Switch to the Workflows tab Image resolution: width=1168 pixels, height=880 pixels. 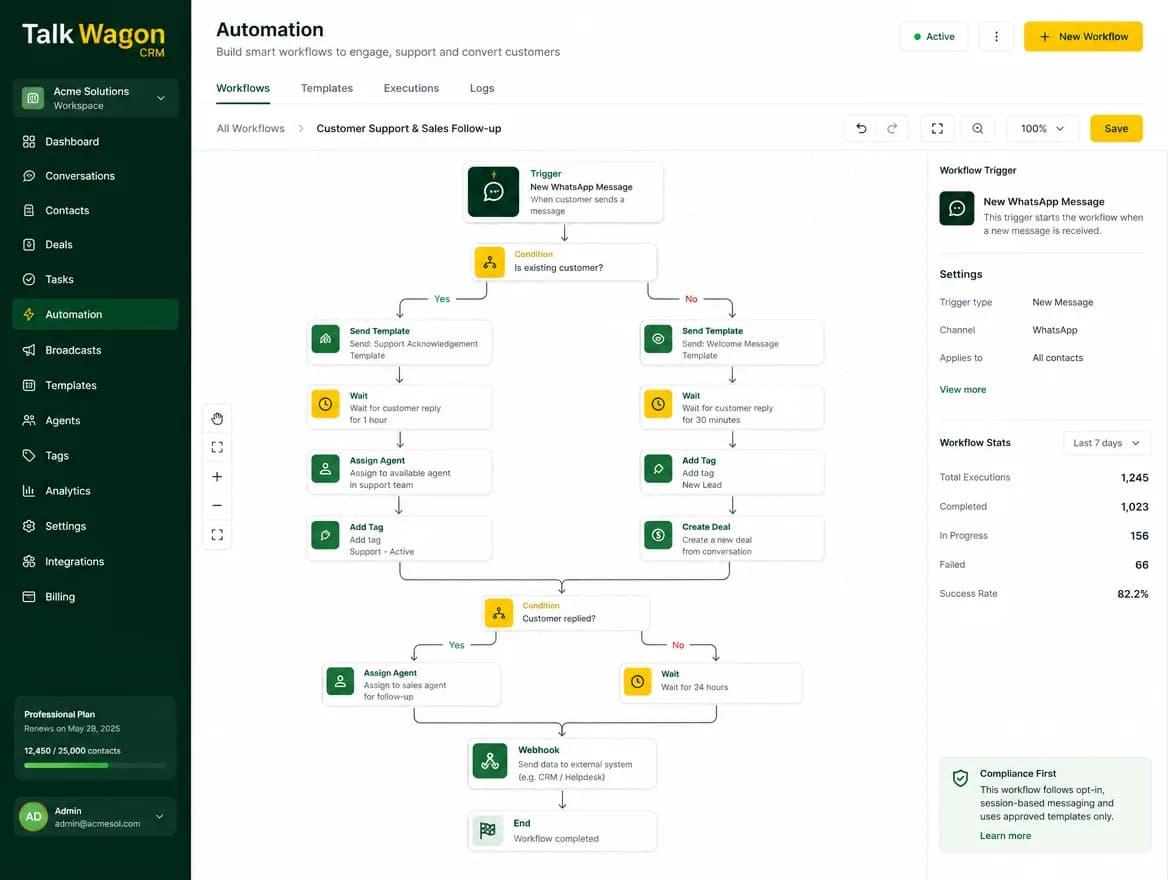click(243, 88)
